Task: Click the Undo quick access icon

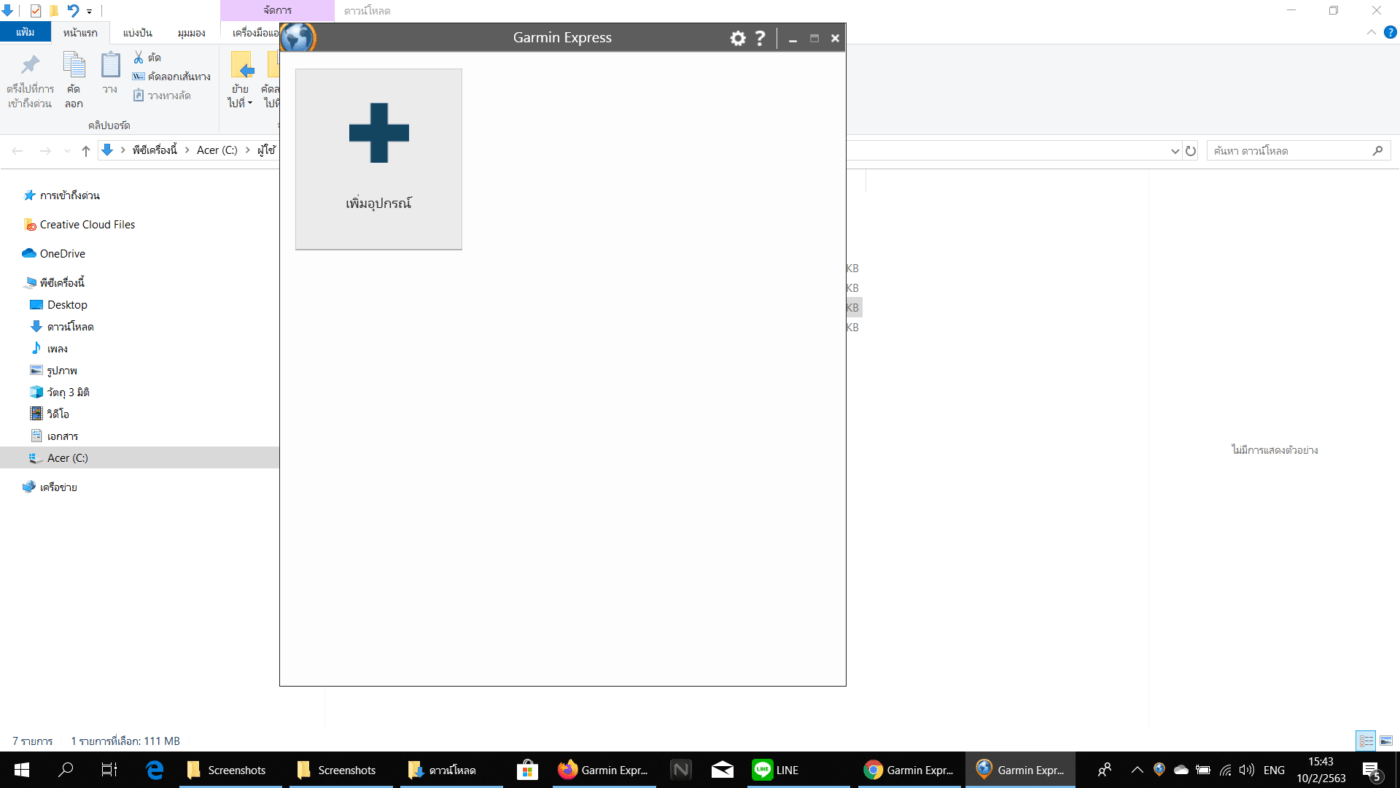Action: [72, 11]
